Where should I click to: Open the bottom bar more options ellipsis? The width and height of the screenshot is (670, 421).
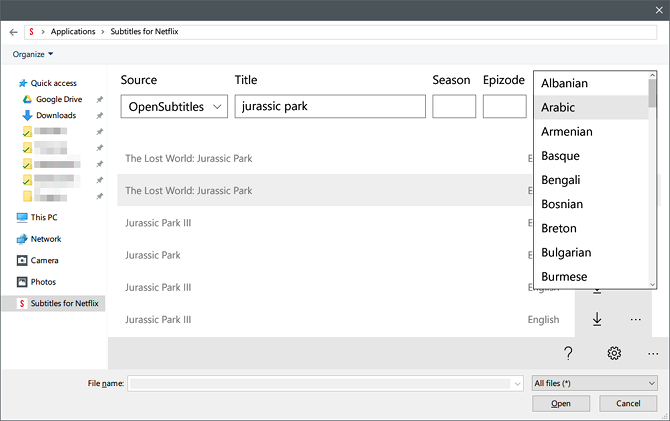(x=652, y=353)
